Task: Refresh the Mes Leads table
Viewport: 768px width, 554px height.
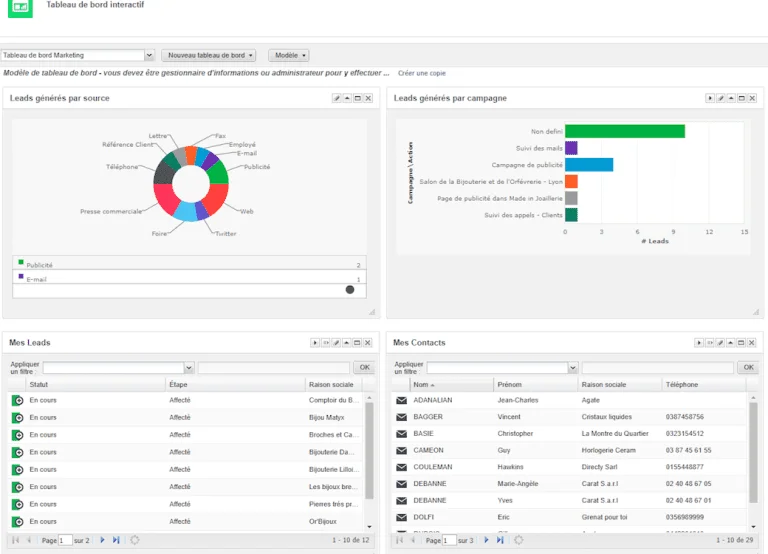Action: tap(134, 540)
